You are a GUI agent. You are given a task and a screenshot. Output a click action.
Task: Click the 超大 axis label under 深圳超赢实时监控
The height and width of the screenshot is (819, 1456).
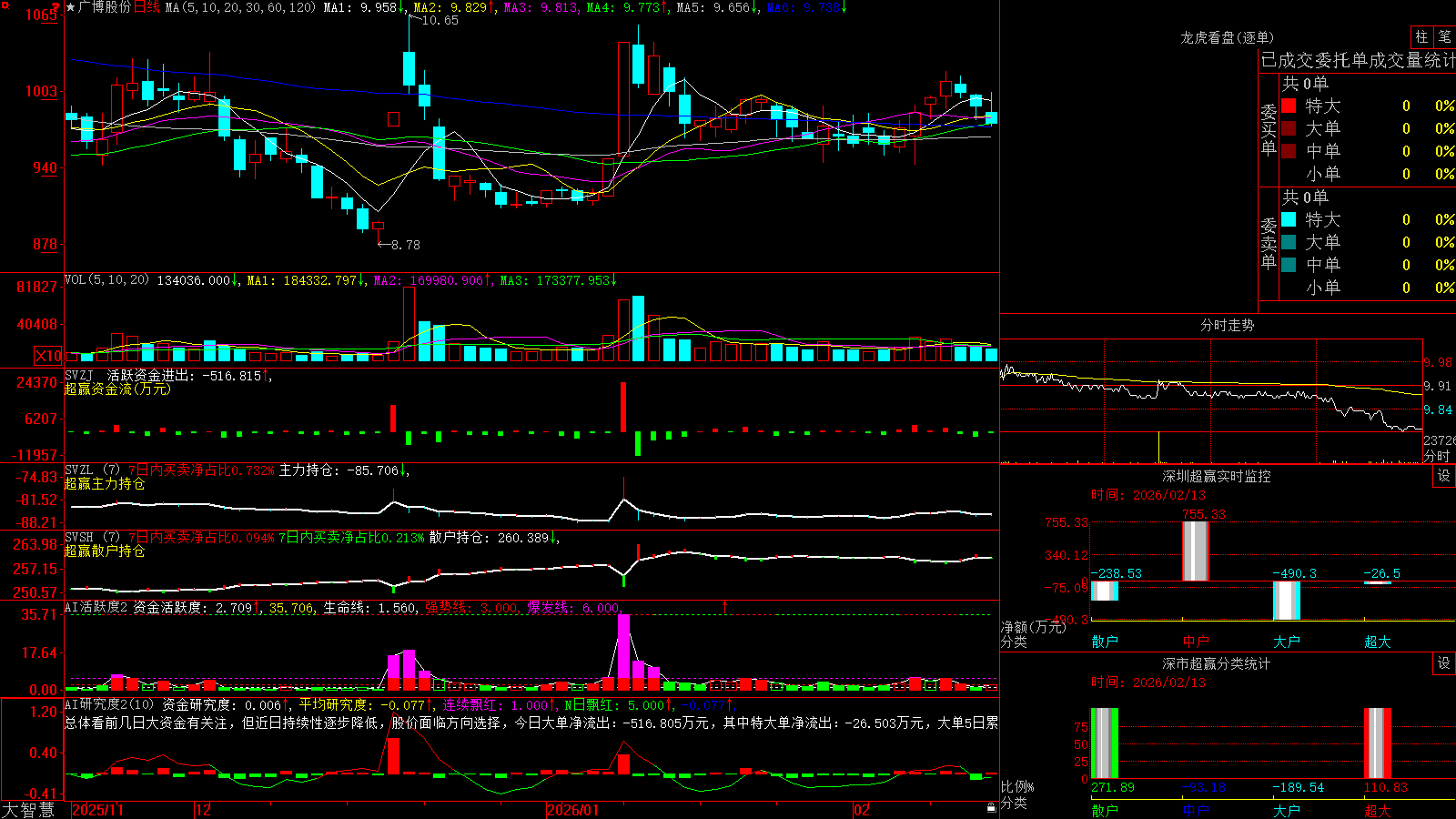pyautogui.click(x=1378, y=642)
